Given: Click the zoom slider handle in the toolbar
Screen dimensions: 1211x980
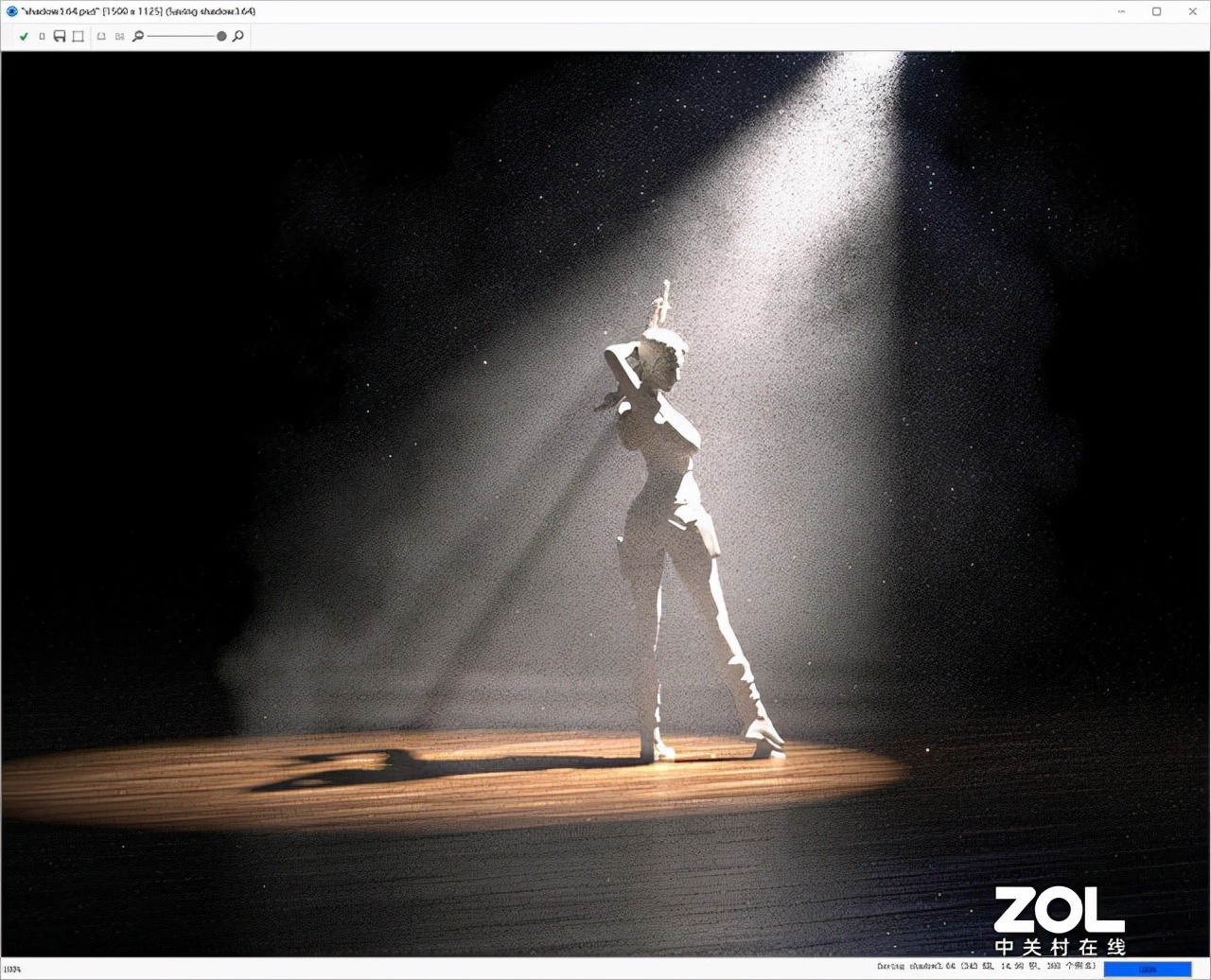Looking at the screenshot, I should (x=221, y=36).
